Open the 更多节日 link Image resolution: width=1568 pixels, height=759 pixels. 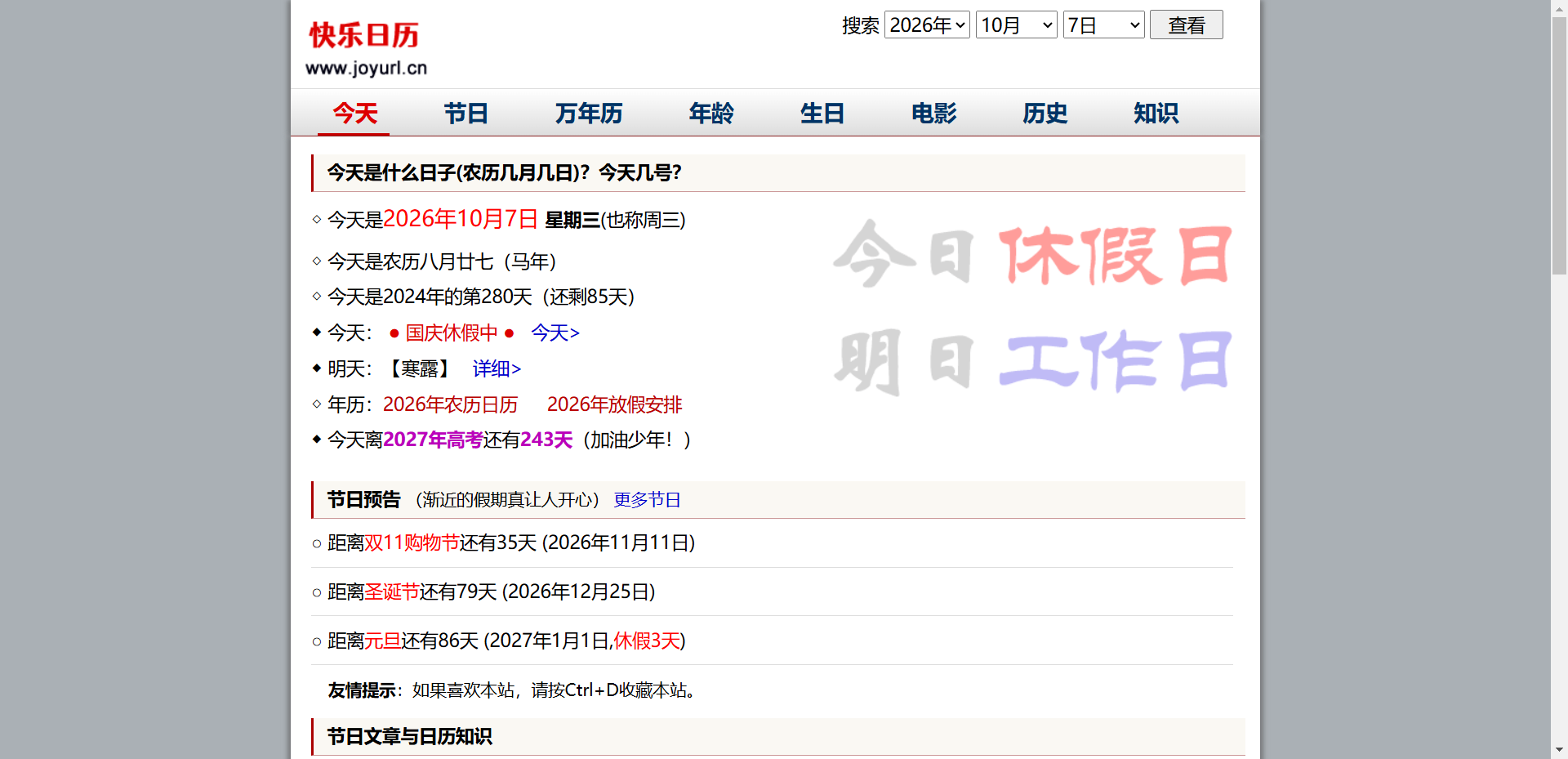coord(647,499)
